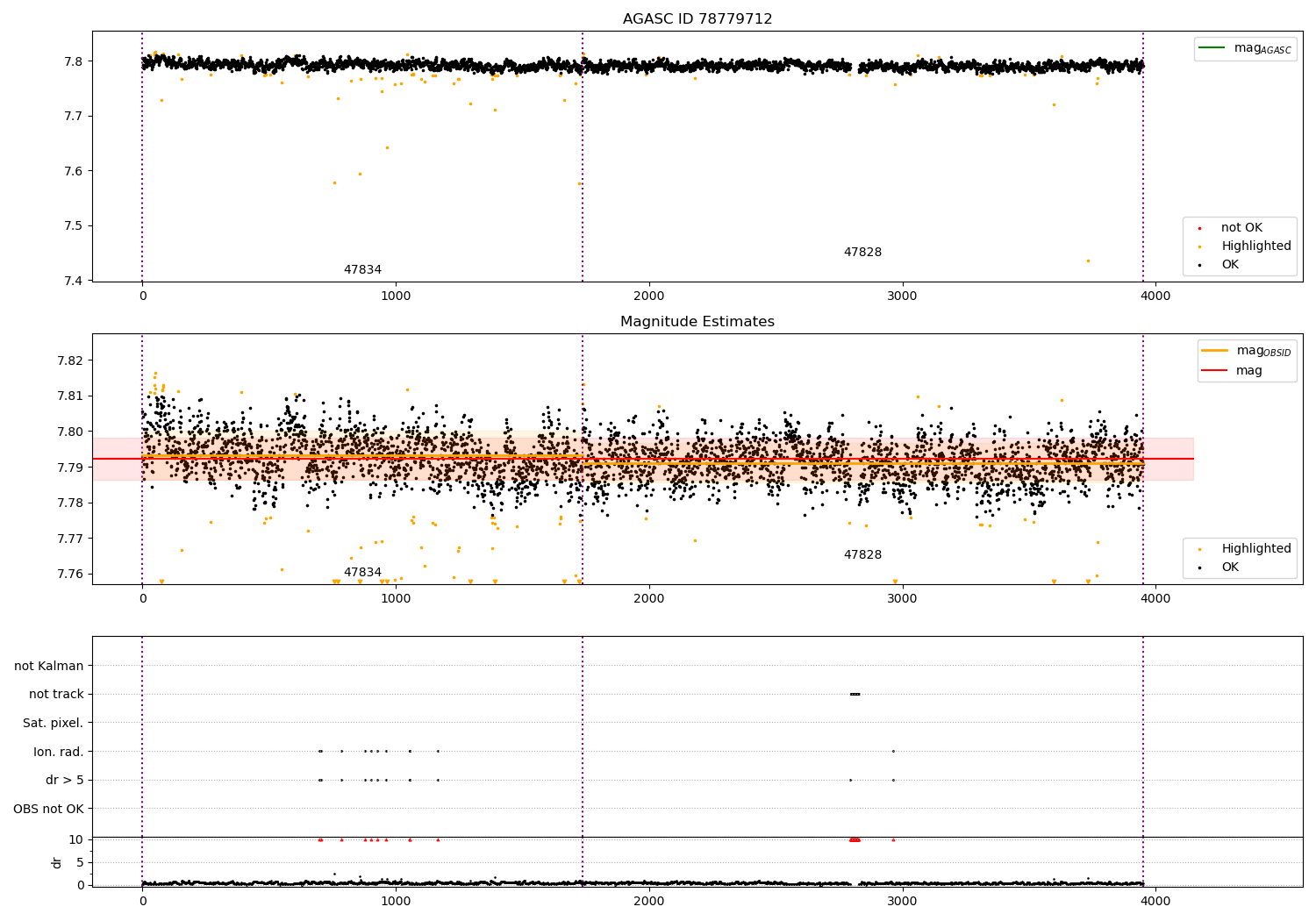Click the '7.4' tick on top plot y-axis
This screenshot has width=1316, height=921.
73,282
